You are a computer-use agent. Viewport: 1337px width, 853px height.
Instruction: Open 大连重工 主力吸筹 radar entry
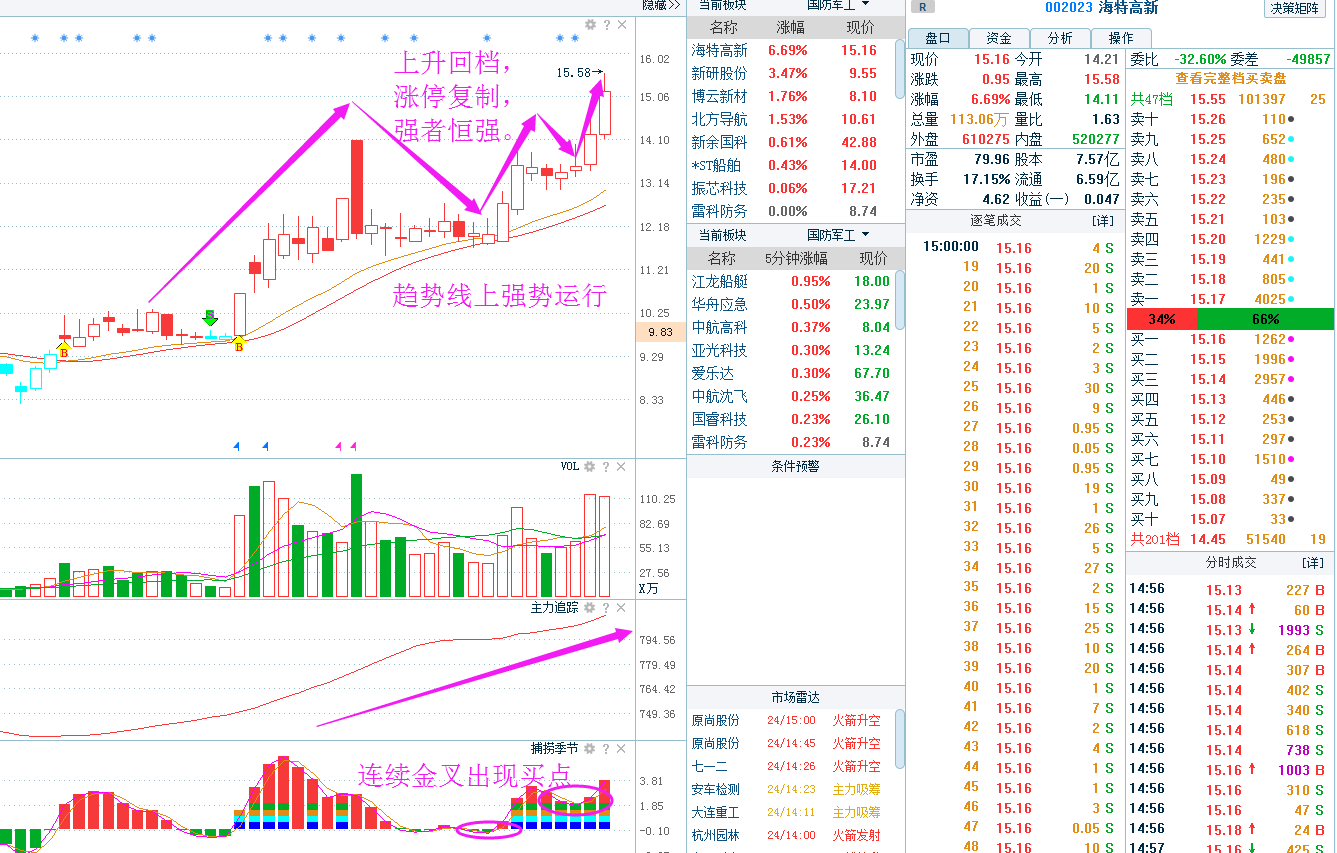click(x=790, y=812)
